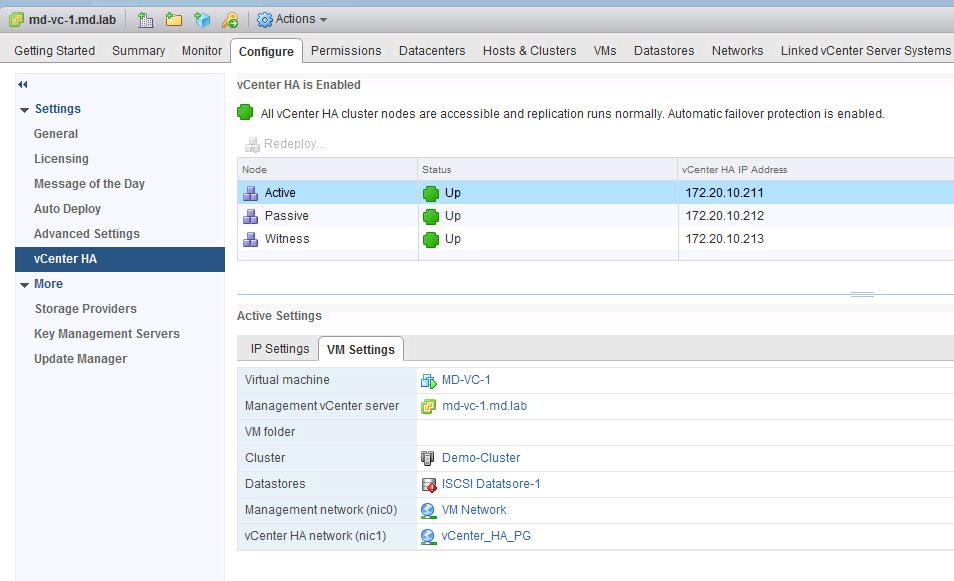Click the Demo-Cluster cluster icon

(x=428, y=458)
